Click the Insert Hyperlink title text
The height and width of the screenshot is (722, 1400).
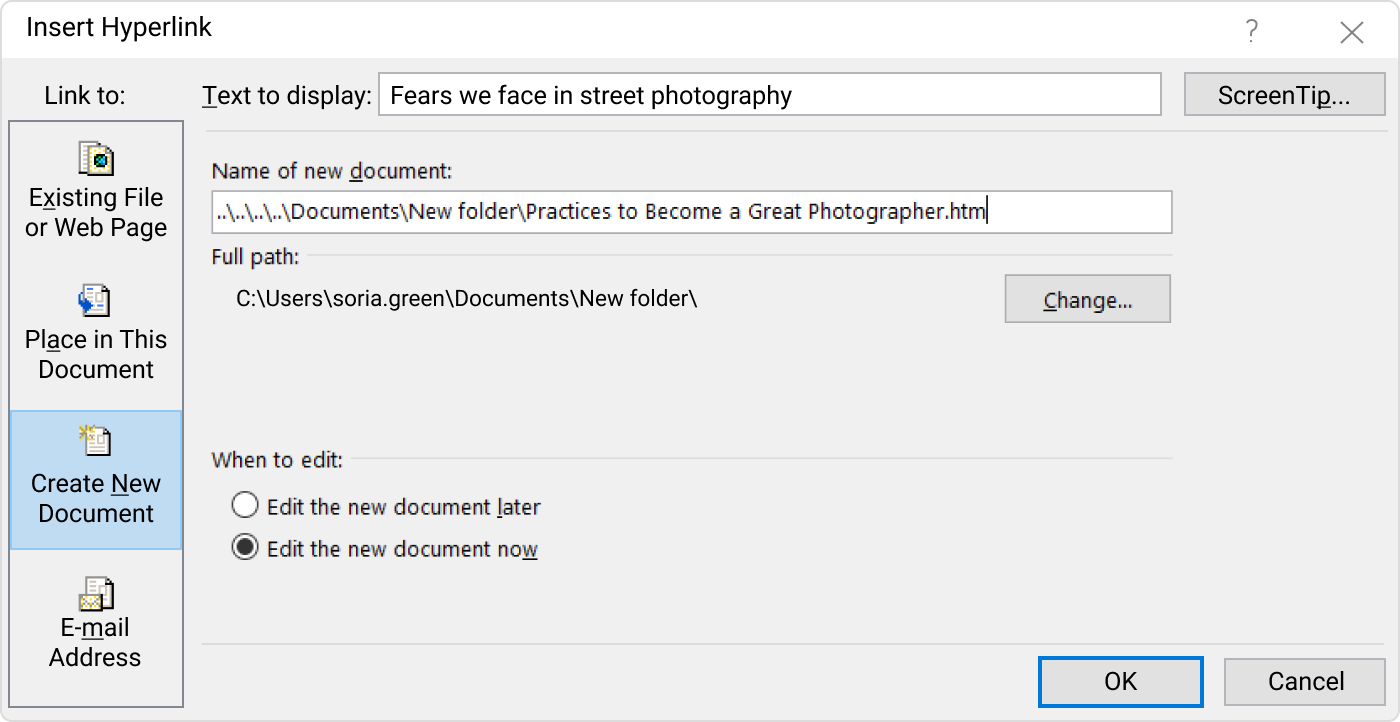(119, 28)
